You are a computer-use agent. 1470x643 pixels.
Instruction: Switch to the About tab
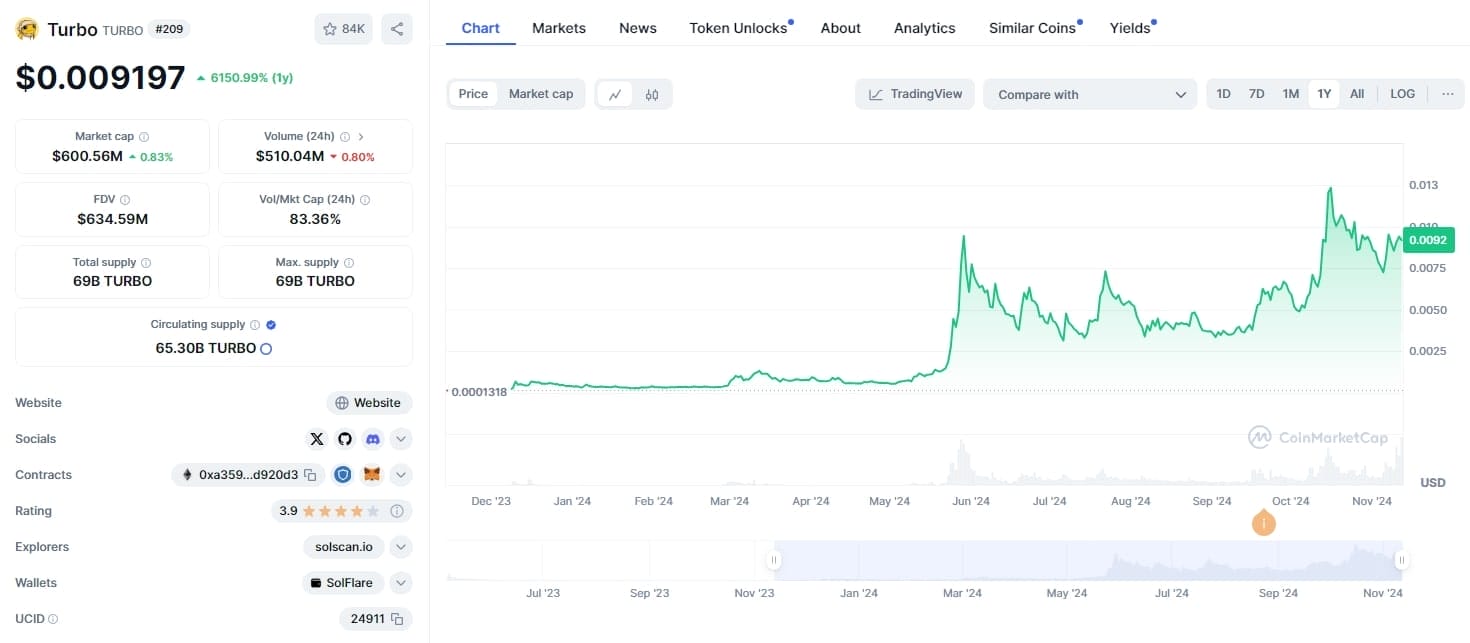841,28
